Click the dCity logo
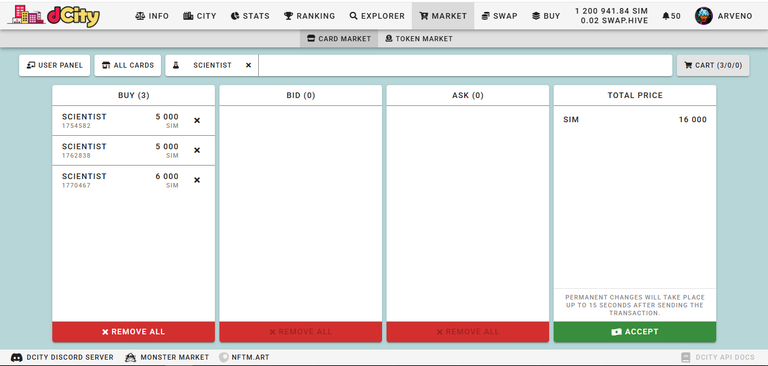 (x=54, y=16)
